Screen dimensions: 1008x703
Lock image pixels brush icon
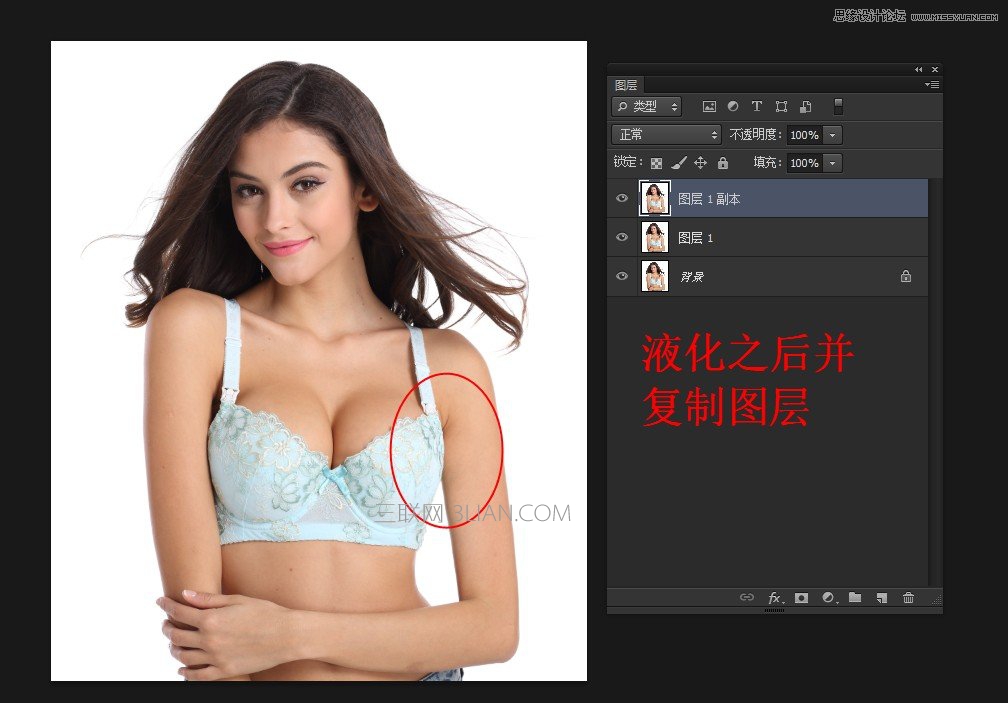[x=679, y=163]
